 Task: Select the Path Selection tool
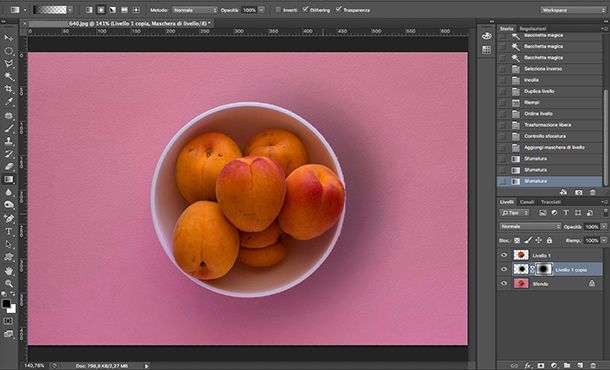[9, 245]
